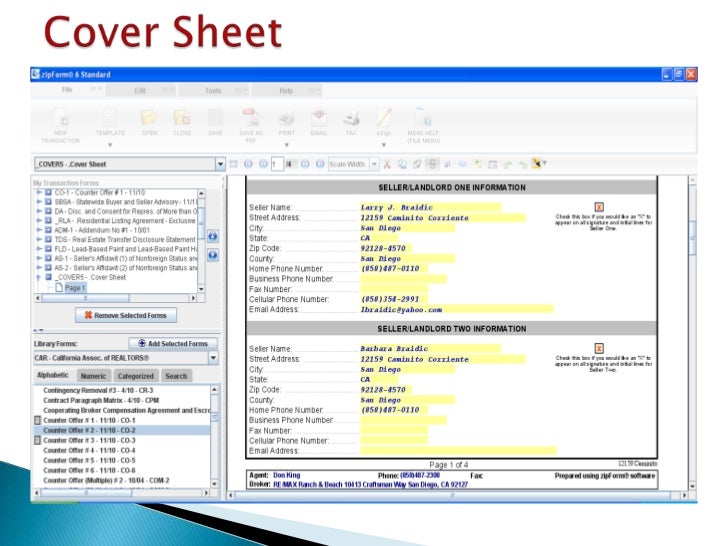Click the library forms vertical scrollbar
This screenshot has width=728, height=546.
tap(214, 436)
